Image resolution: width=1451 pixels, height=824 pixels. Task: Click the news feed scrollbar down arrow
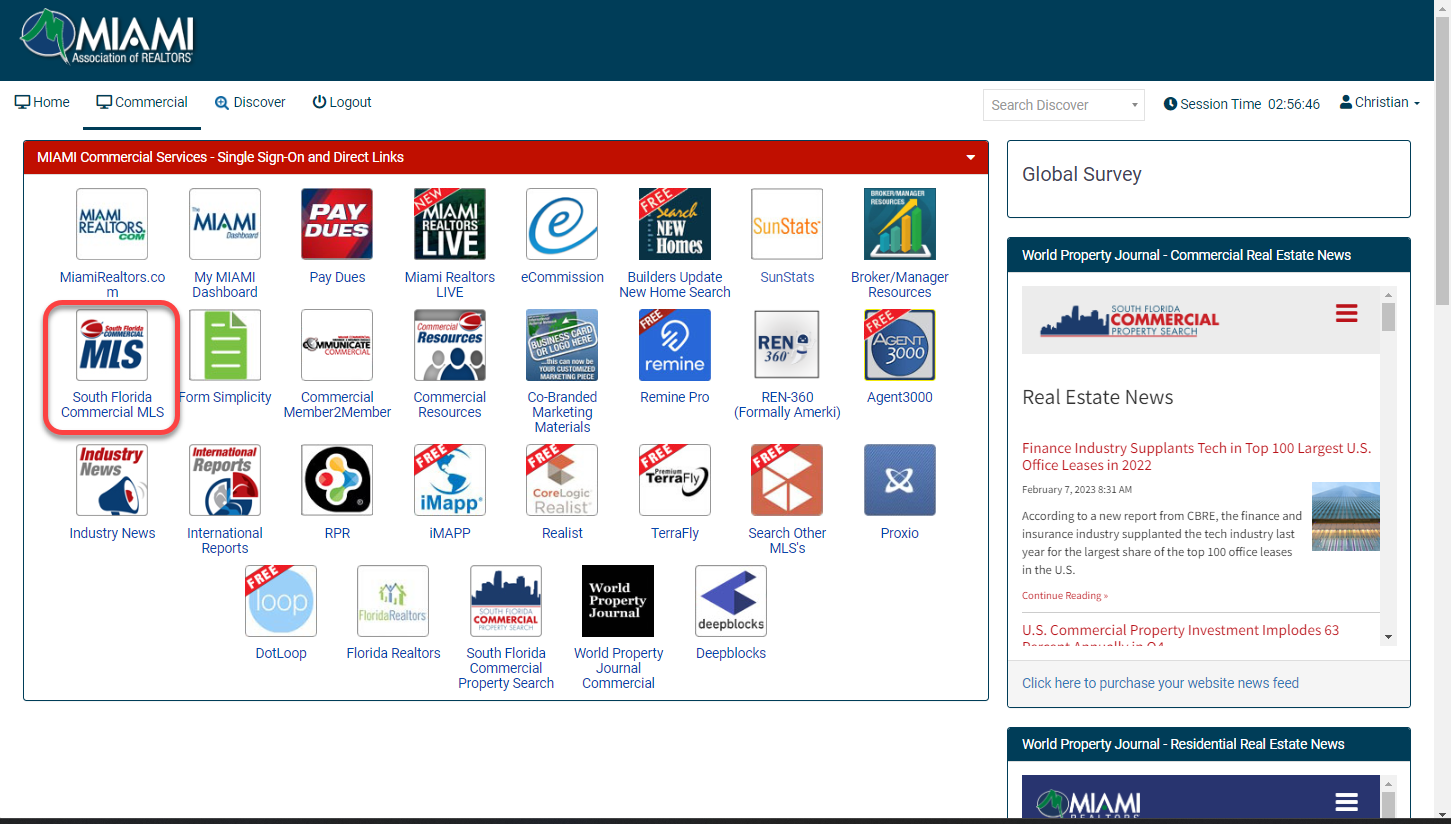tap(1388, 637)
